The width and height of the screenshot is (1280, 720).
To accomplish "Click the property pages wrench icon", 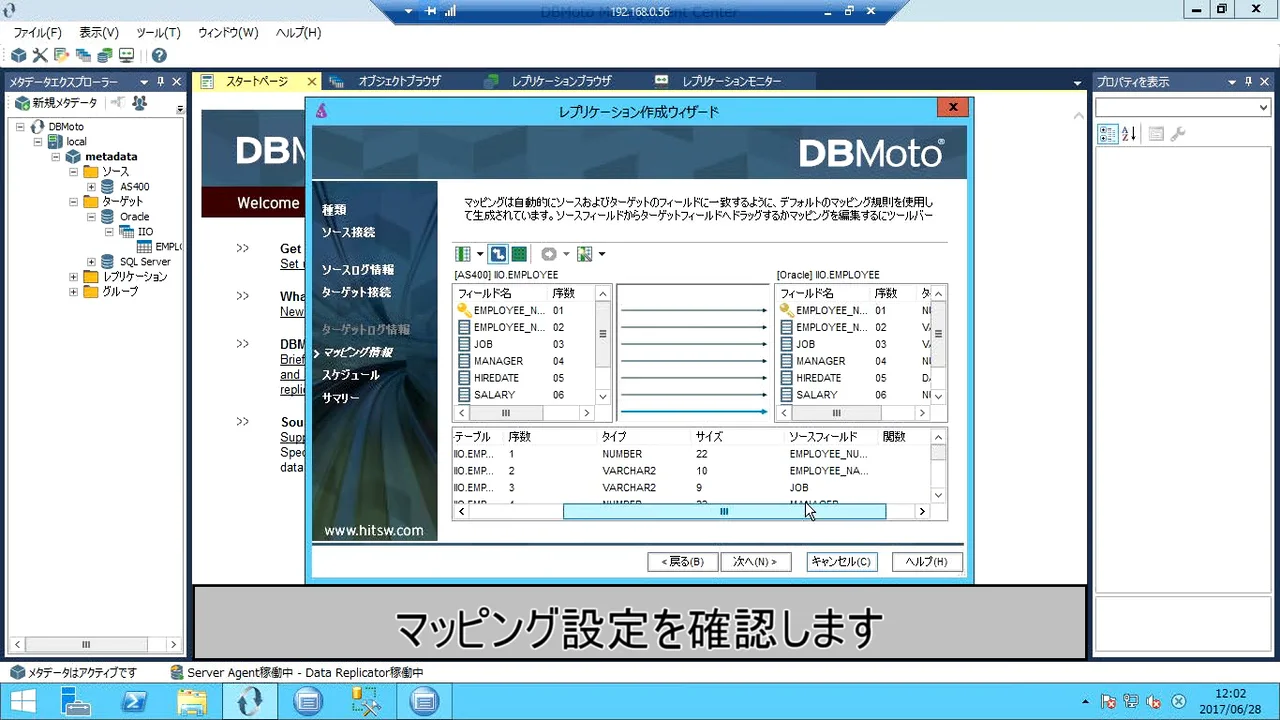I will pos(1178,134).
